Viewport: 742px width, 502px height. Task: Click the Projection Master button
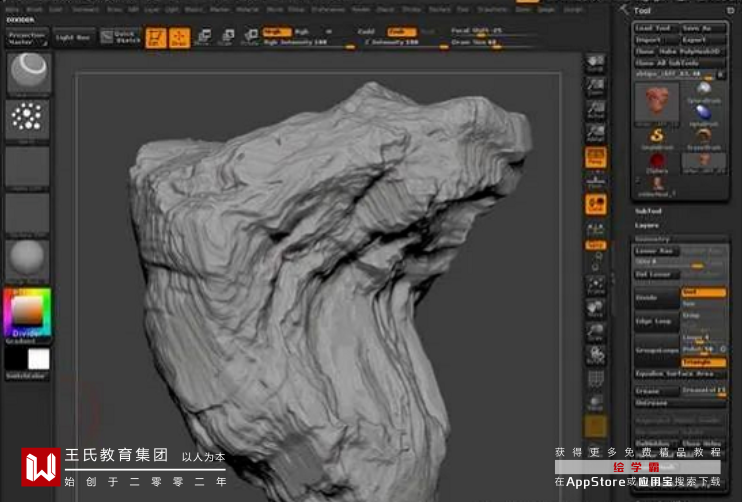tap(27, 38)
